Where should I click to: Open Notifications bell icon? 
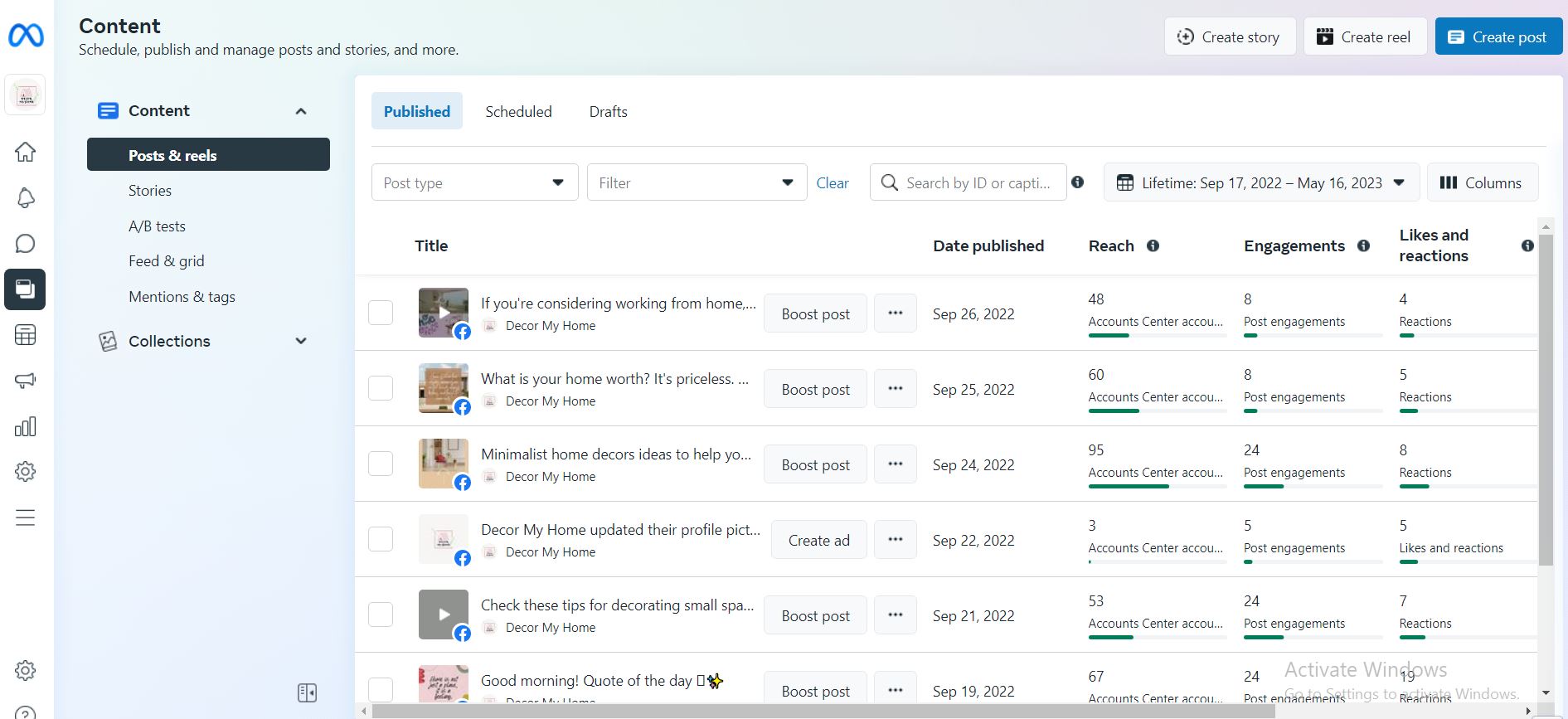[26, 198]
